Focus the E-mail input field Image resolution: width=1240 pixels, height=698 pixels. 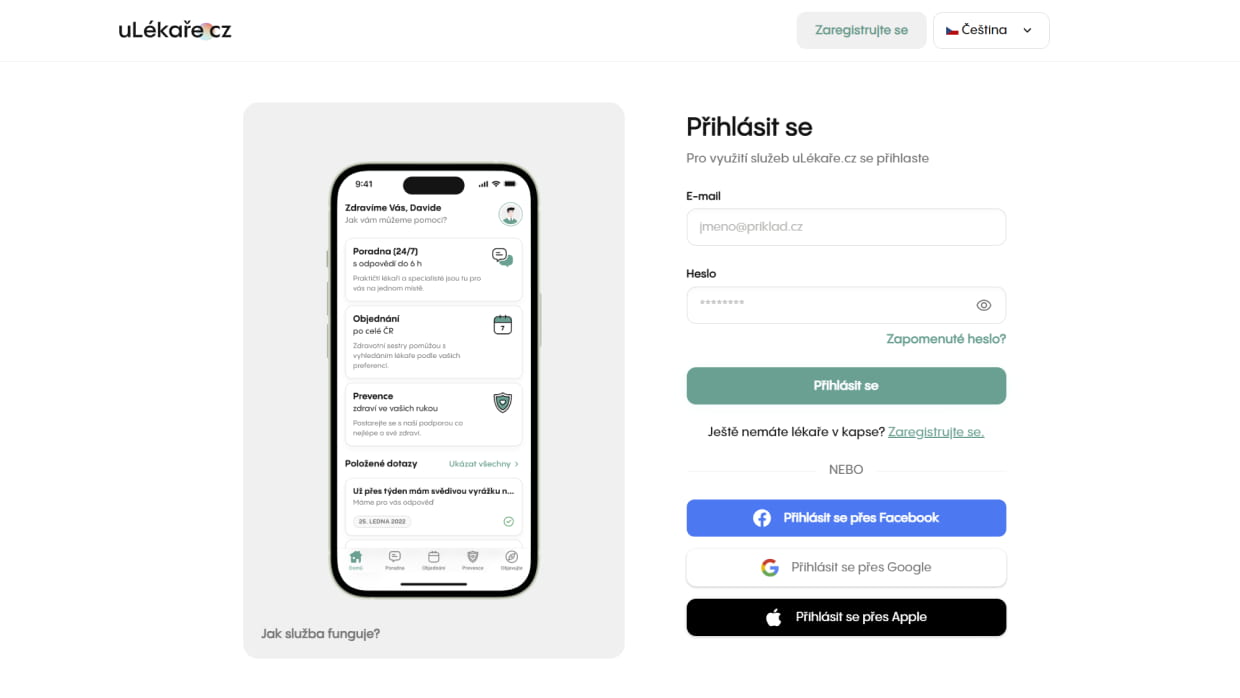tap(846, 227)
